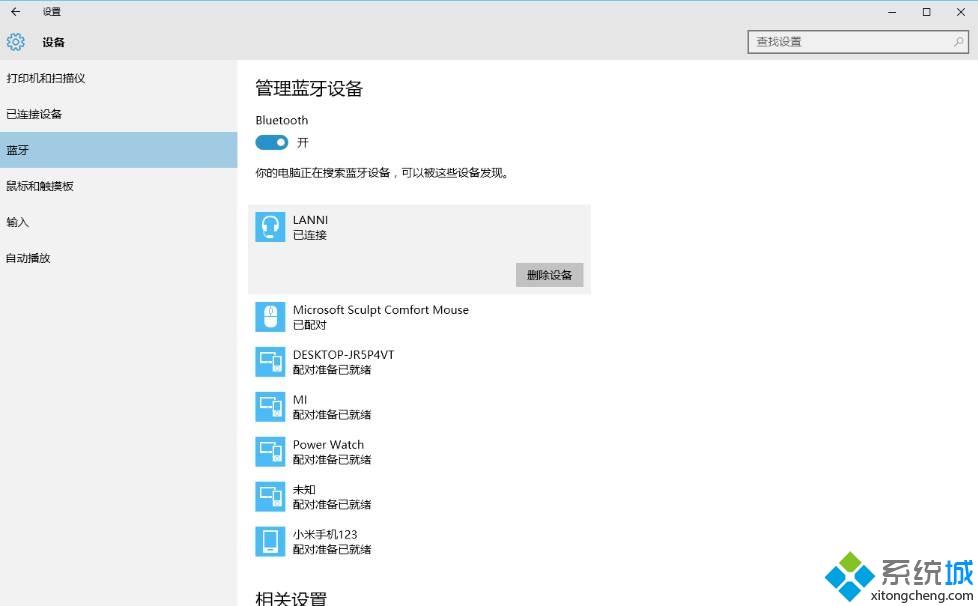This screenshot has width=978, height=606.
Task: Select the DESKTOP-JR5P4VT device icon
Action: click(270, 362)
